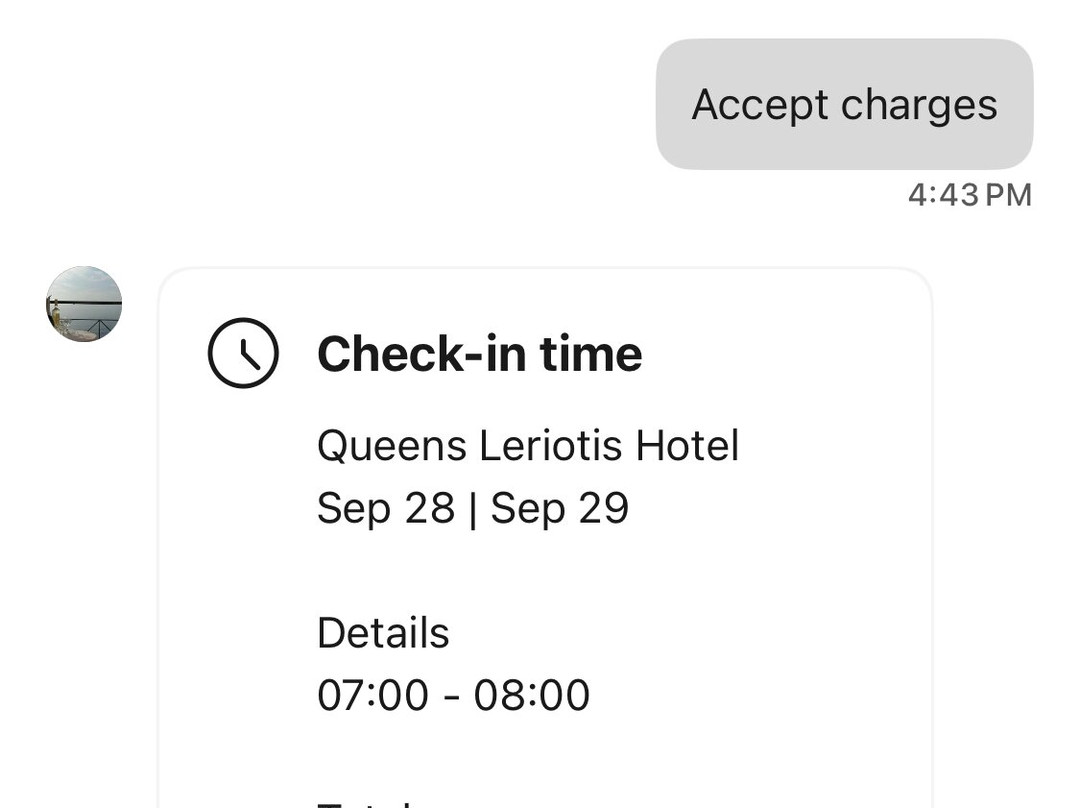Click the Sep 29 date
Image resolution: width=1080 pixels, height=808 pixels.
[560, 508]
